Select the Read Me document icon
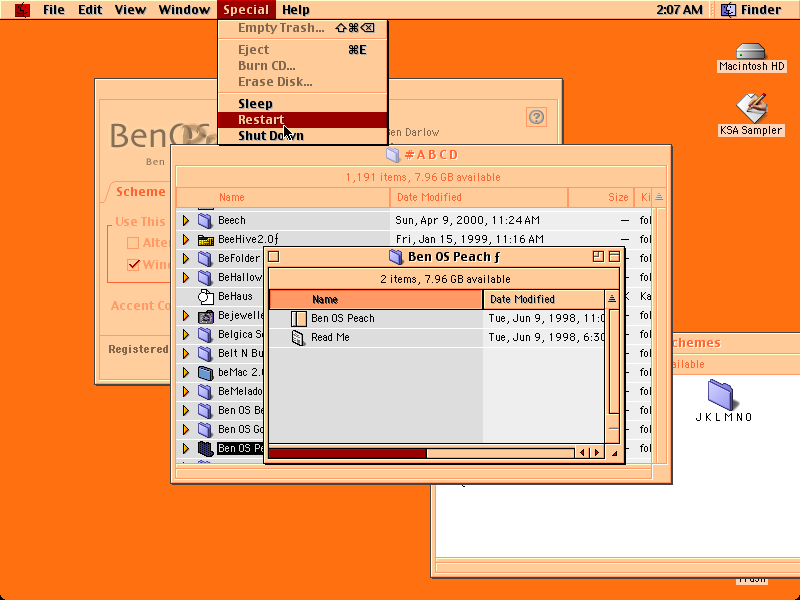 (x=298, y=337)
